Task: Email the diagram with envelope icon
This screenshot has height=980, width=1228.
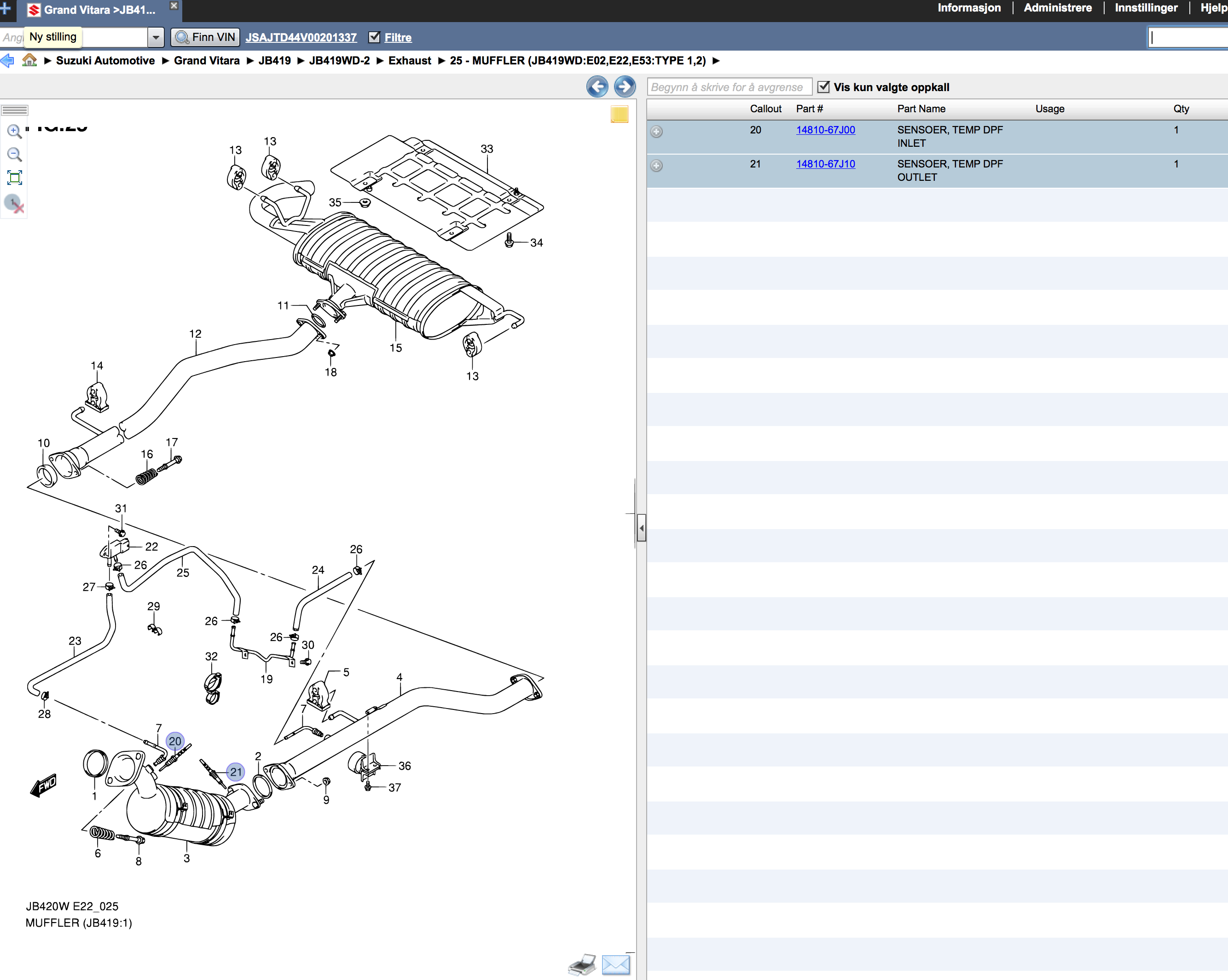Action: pyautogui.click(x=616, y=965)
